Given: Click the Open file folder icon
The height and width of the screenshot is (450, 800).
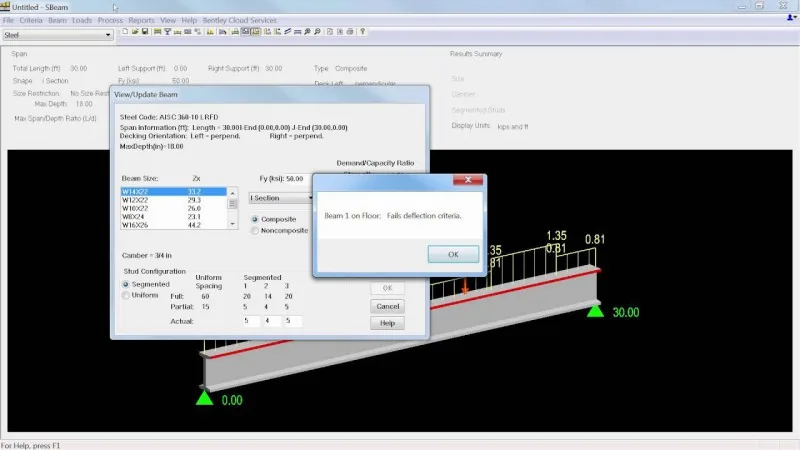Looking at the screenshot, I should (135, 32).
